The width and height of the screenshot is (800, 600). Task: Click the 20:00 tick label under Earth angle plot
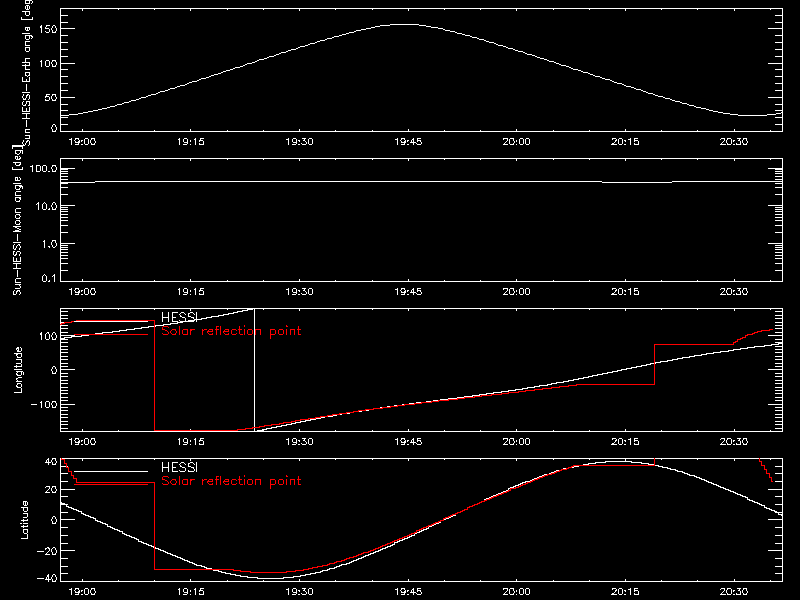[516, 142]
